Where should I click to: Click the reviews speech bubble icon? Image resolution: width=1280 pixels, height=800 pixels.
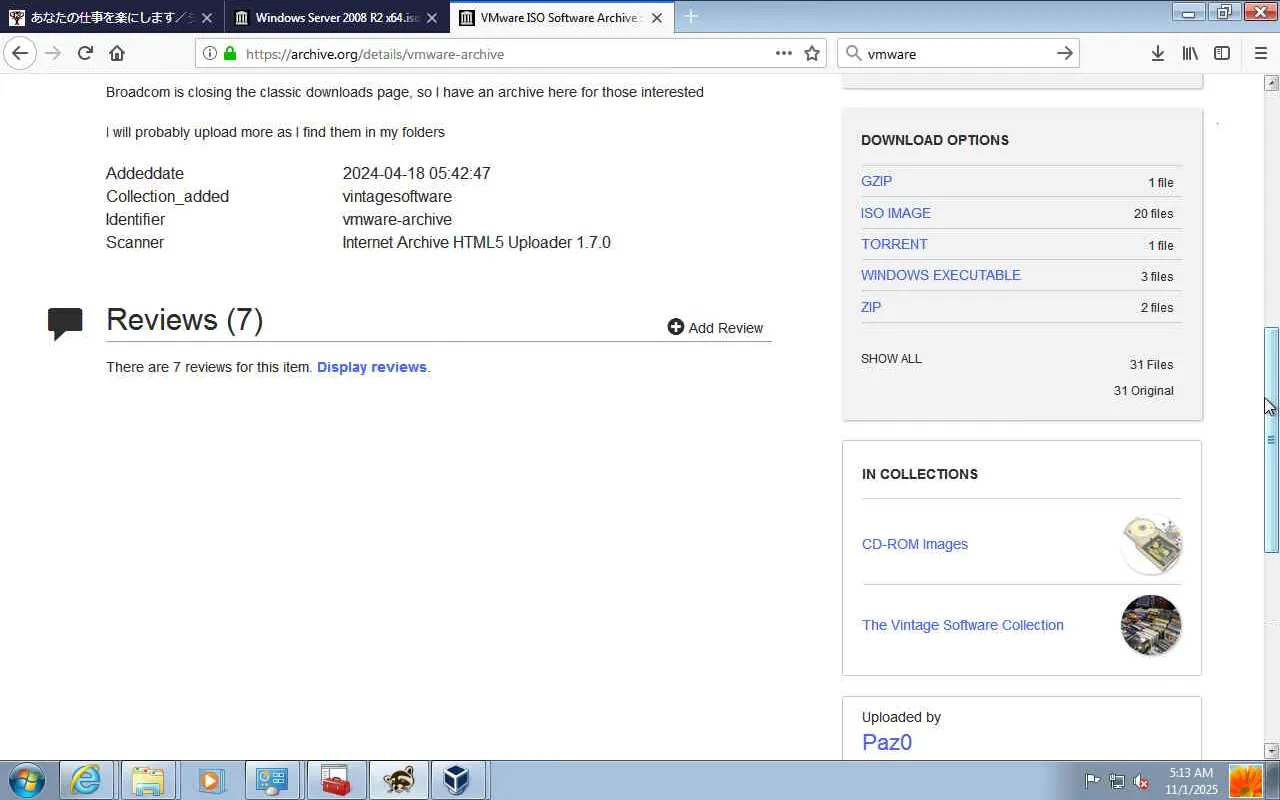65,323
